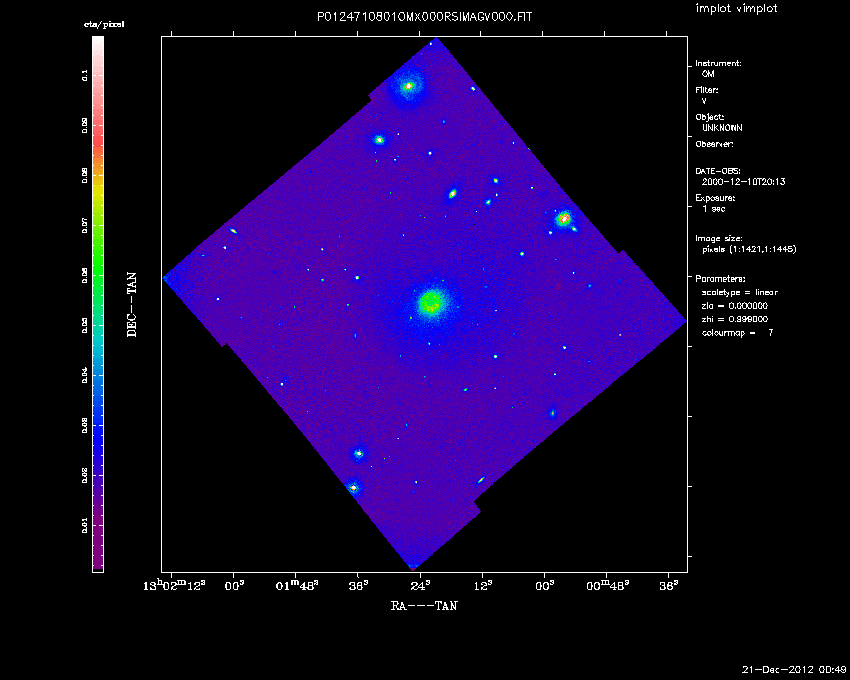
Task: Click the 0.01 colorbar tick label
Action: pyautogui.click(x=85, y=525)
